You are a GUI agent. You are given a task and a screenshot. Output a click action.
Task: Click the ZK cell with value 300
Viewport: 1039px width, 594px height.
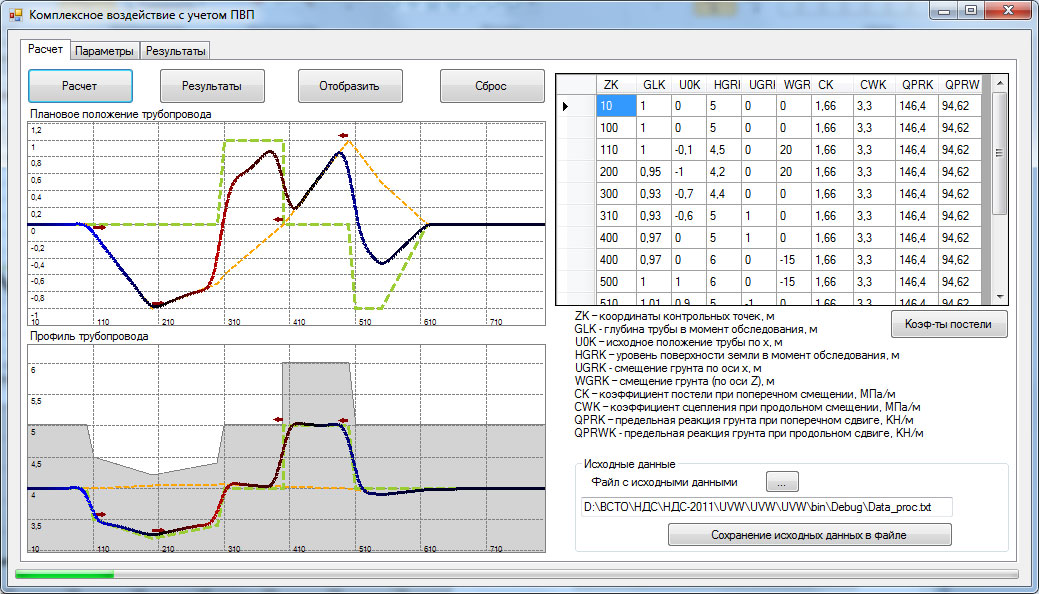pyautogui.click(x=616, y=194)
